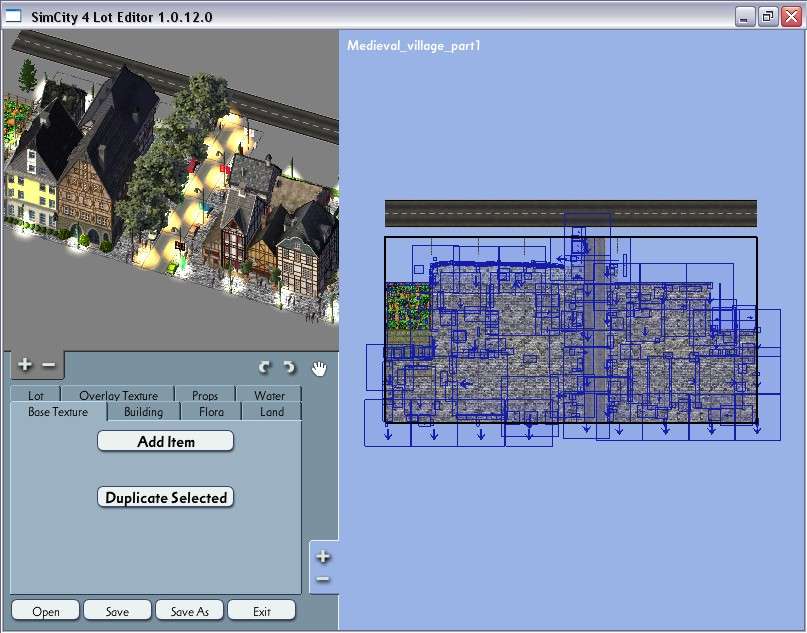Select the Base Texture tab
The height and width of the screenshot is (633, 807).
[58, 412]
